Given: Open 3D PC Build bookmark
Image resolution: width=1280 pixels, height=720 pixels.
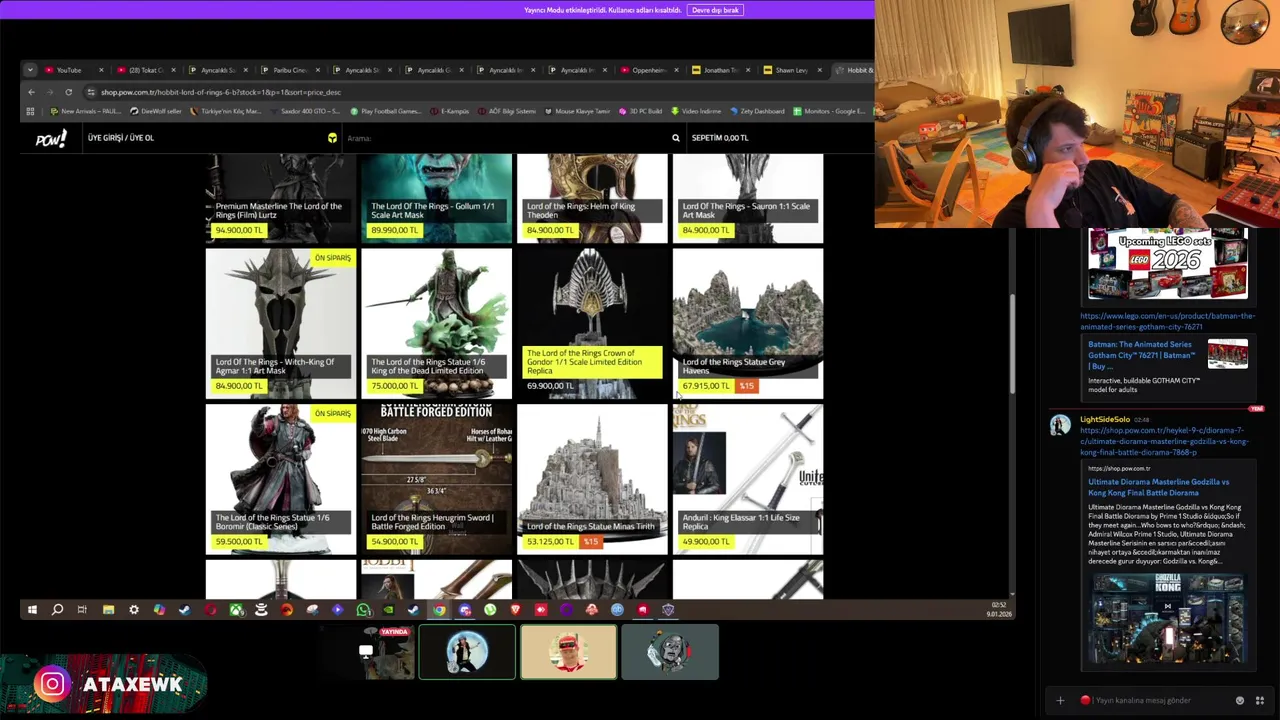Looking at the screenshot, I should click(641, 111).
